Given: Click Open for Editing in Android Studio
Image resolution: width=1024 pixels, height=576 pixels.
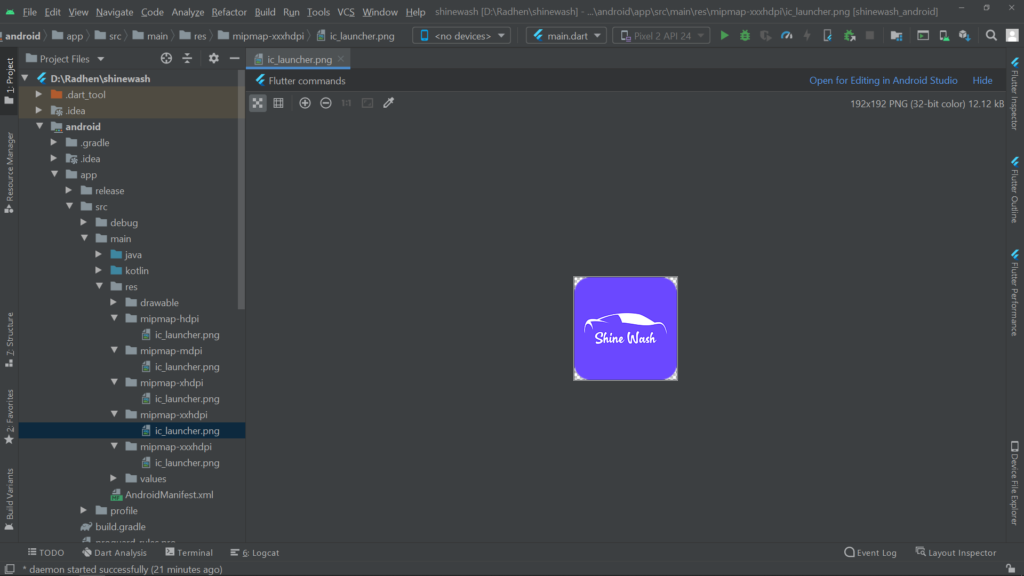Looking at the screenshot, I should 883,81.
